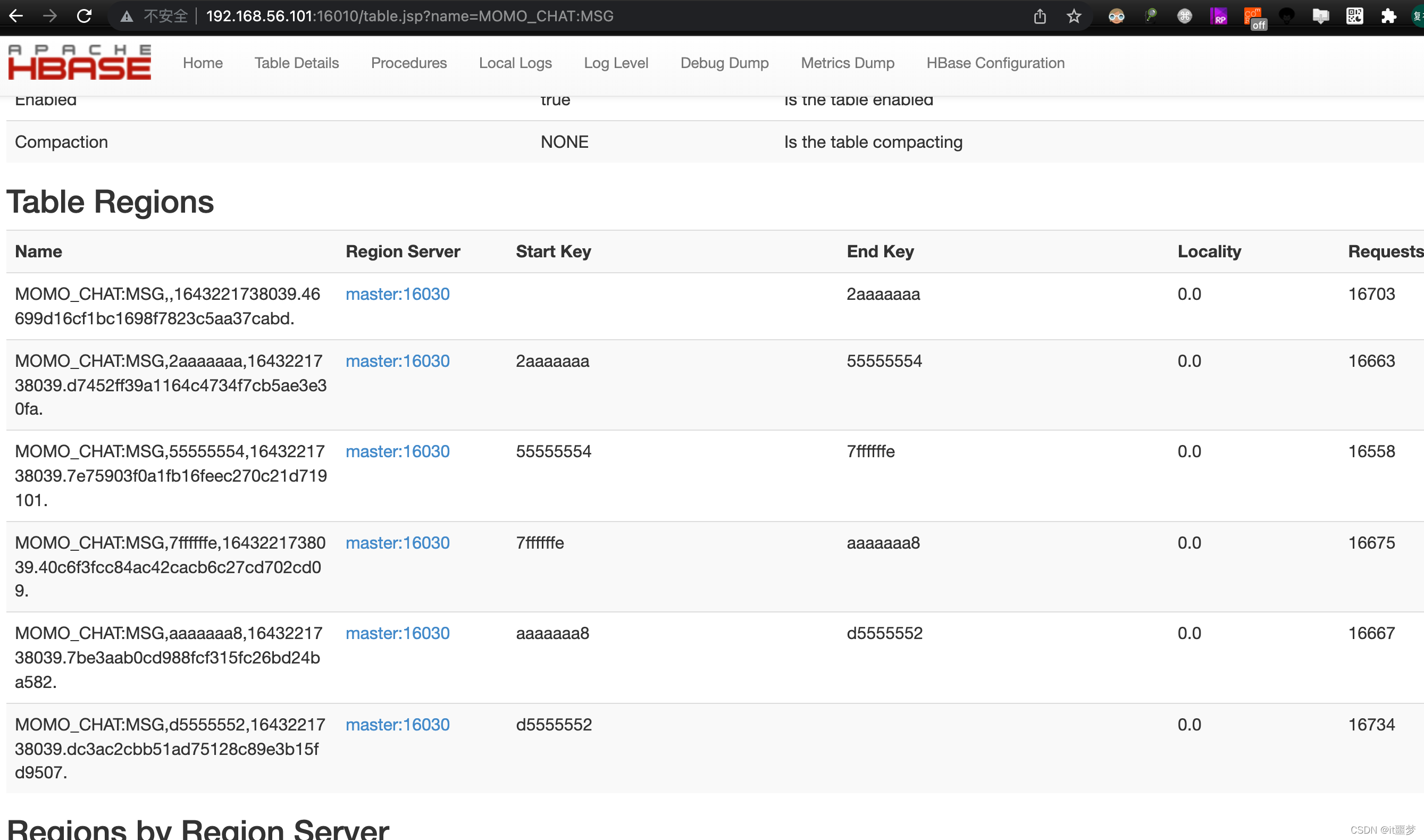Open the QR code extension icon

[x=1354, y=16]
